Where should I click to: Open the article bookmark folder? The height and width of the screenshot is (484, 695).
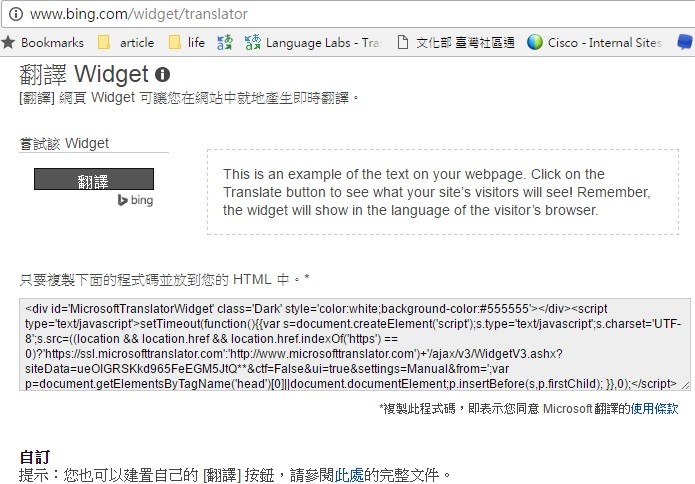(126, 43)
